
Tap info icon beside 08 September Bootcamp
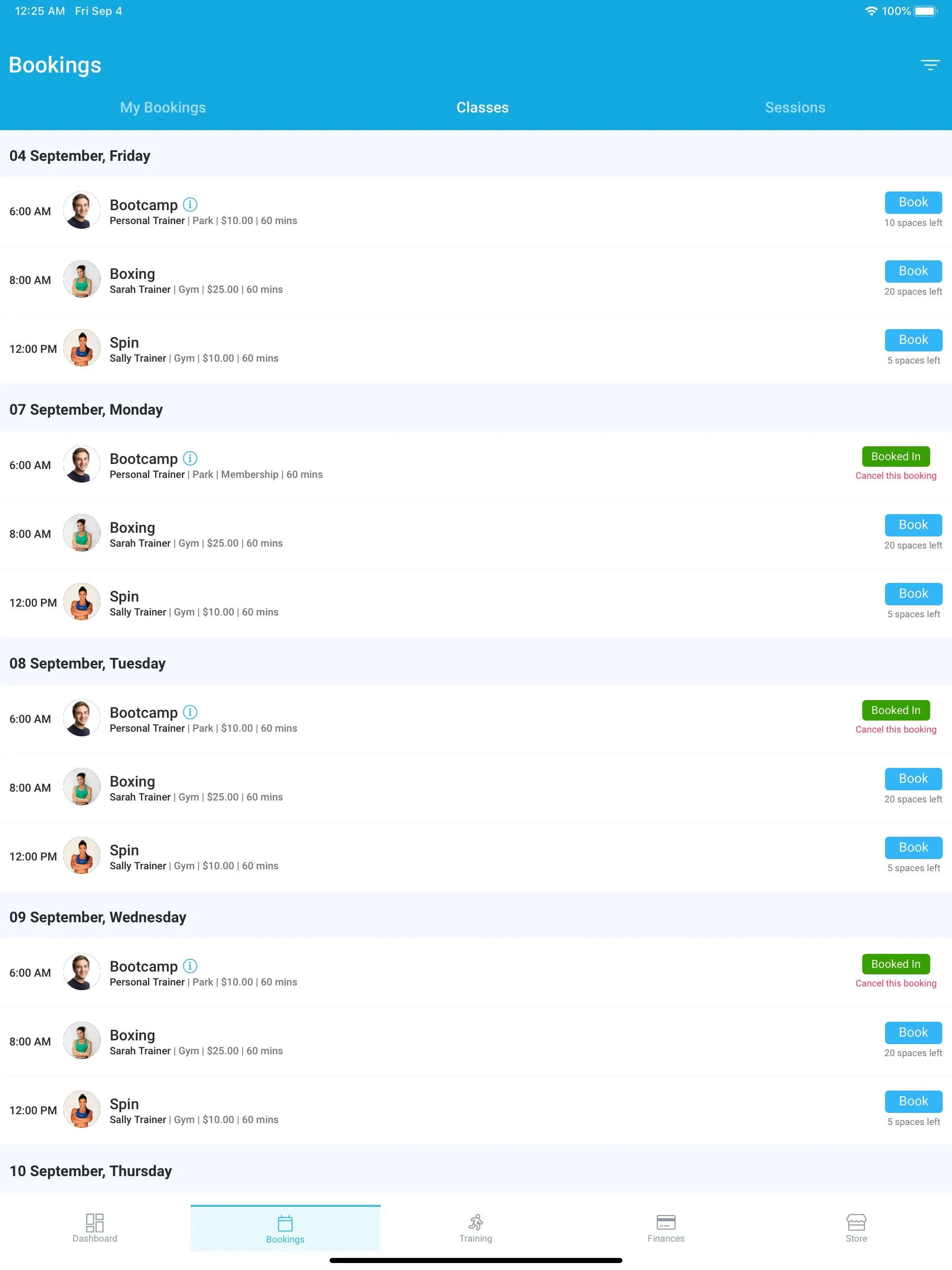tap(190, 712)
